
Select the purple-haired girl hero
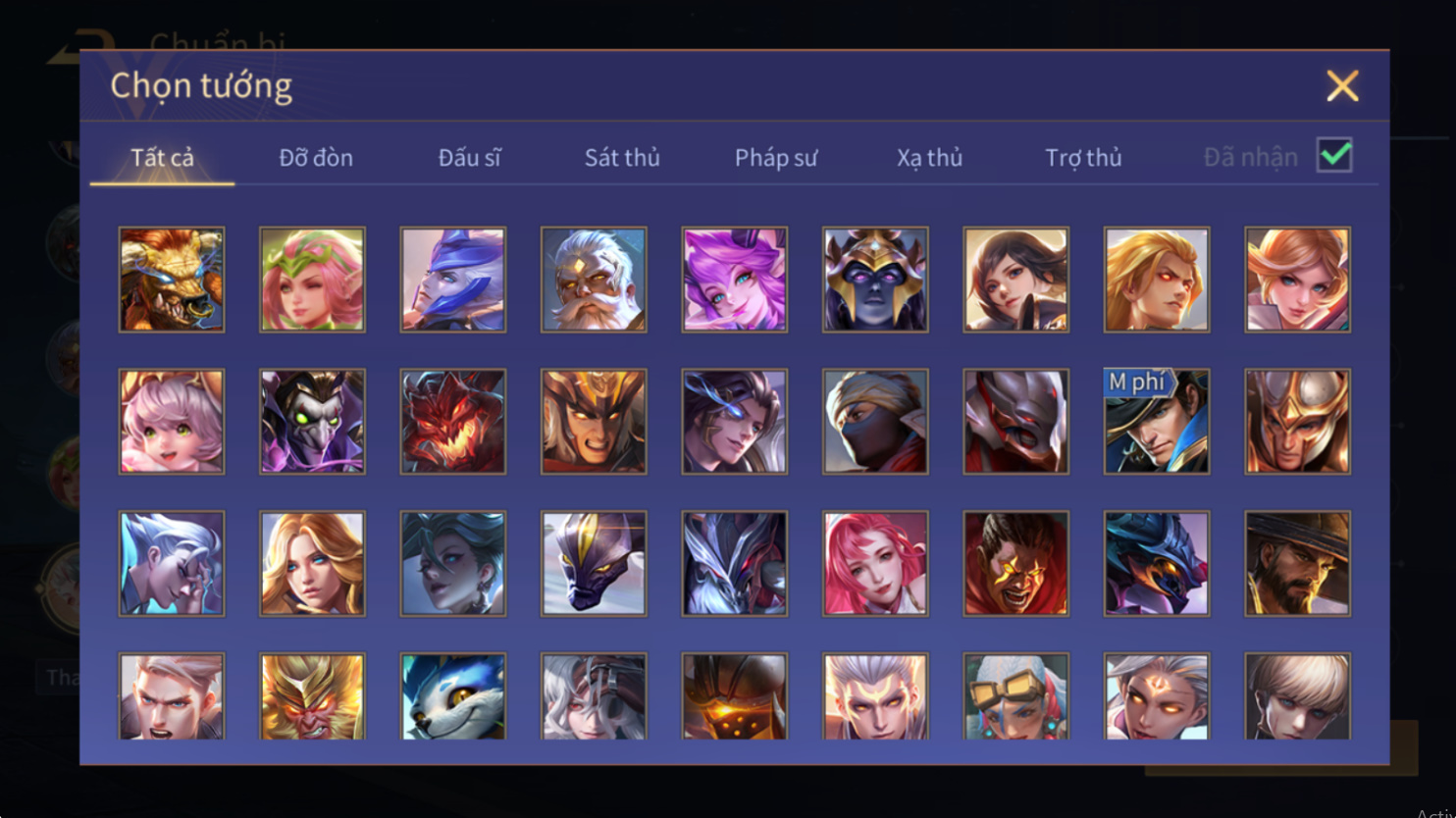click(x=735, y=280)
